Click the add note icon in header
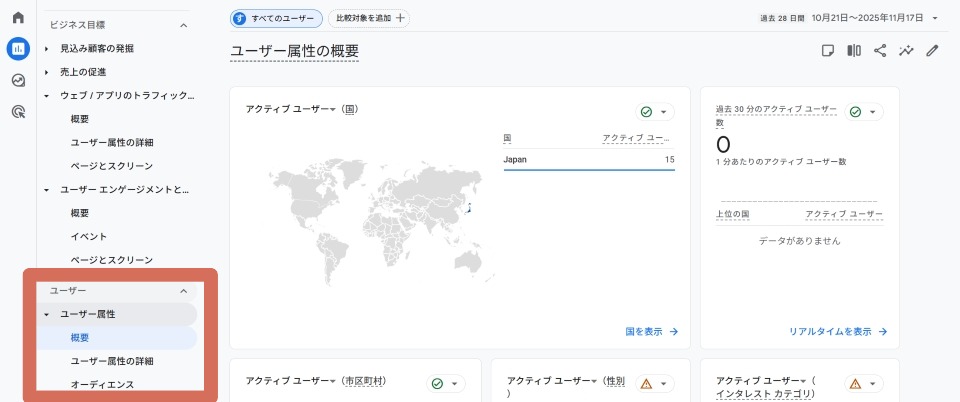This screenshot has width=960, height=402. [828, 50]
